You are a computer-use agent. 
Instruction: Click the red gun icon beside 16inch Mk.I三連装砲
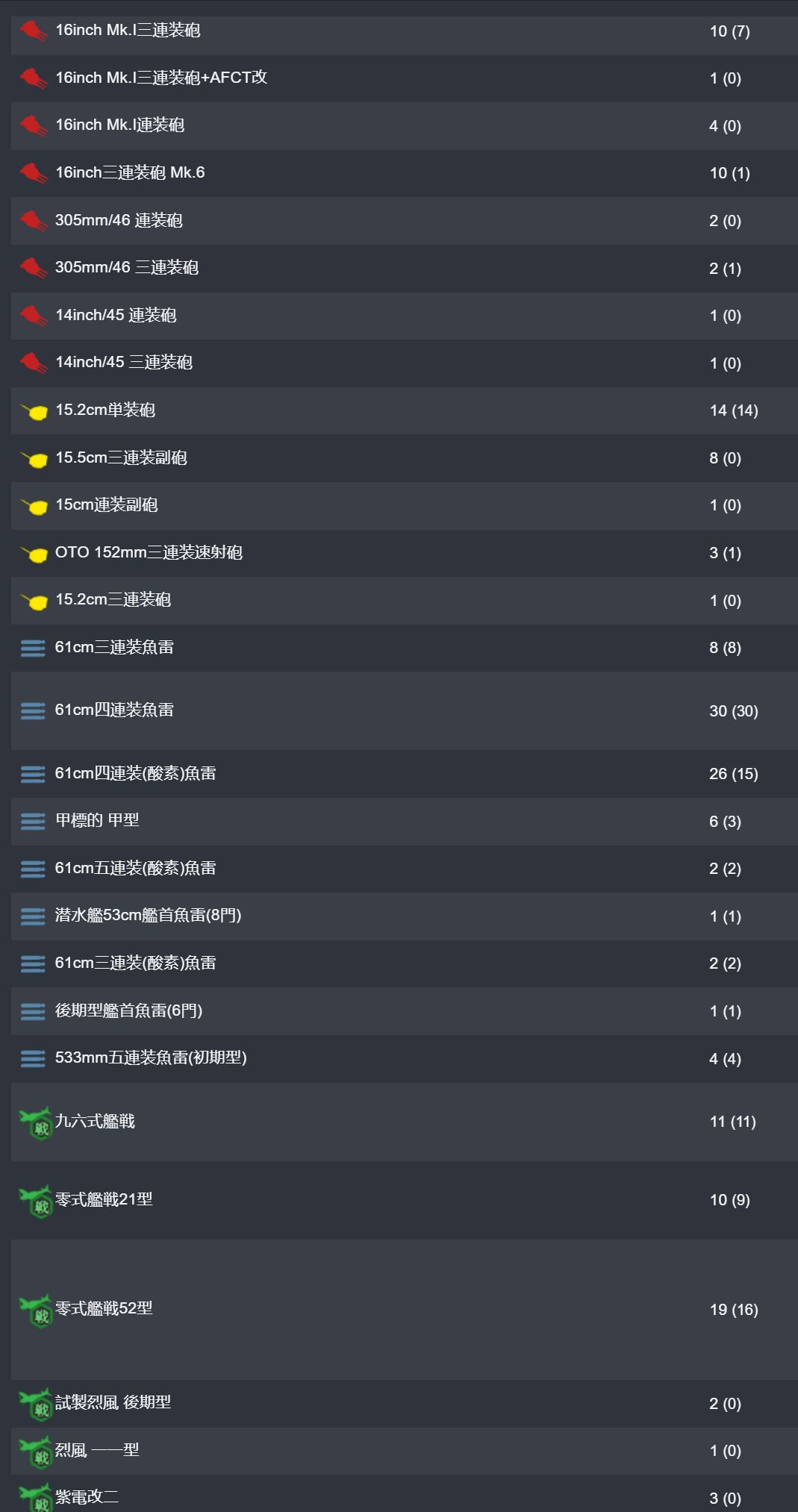tap(34, 31)
